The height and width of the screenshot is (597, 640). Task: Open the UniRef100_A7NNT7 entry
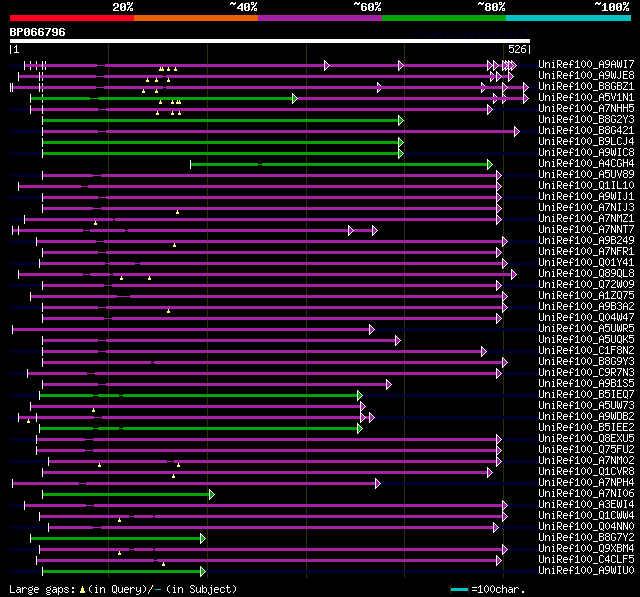click(586, 229)
